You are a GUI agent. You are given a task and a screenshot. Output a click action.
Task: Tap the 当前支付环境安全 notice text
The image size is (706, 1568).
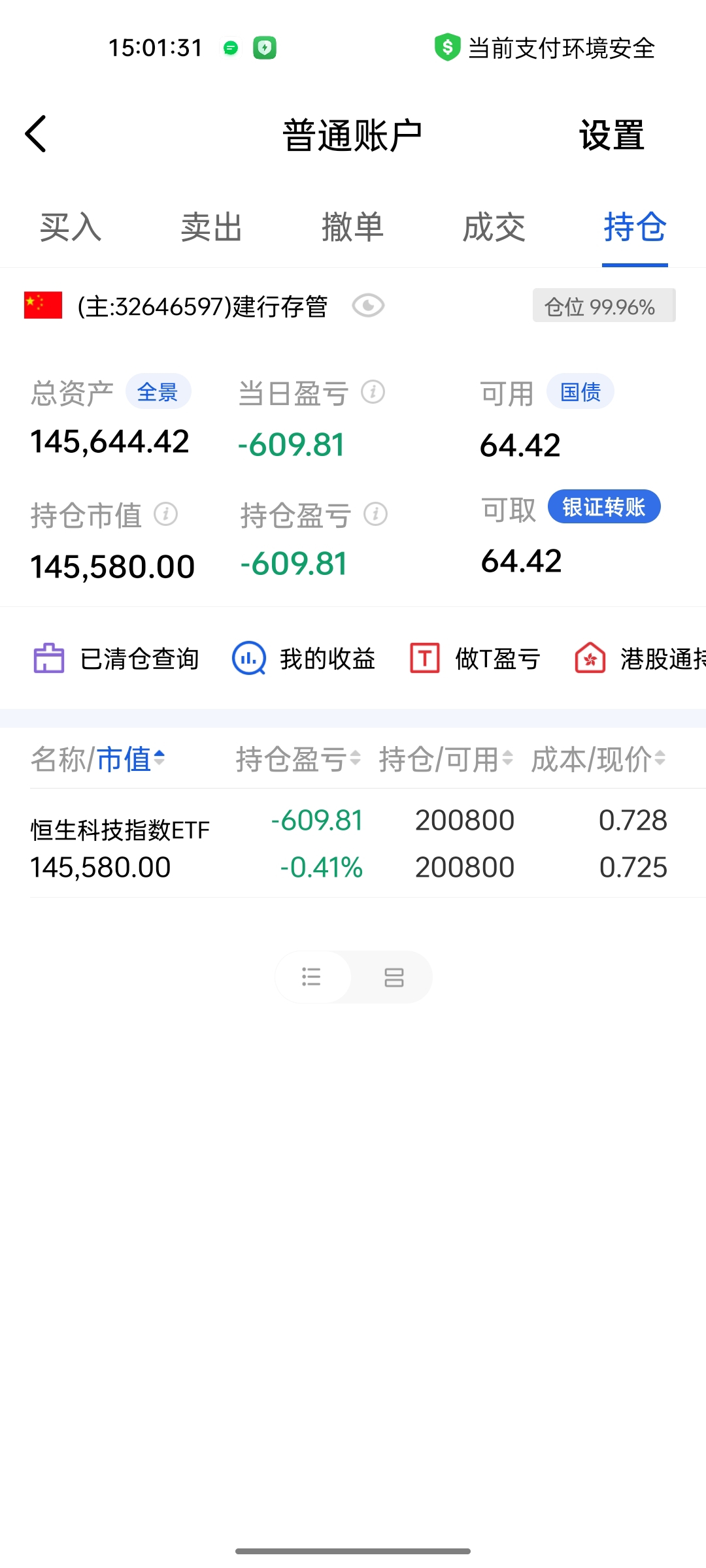(x=562, y=48)
